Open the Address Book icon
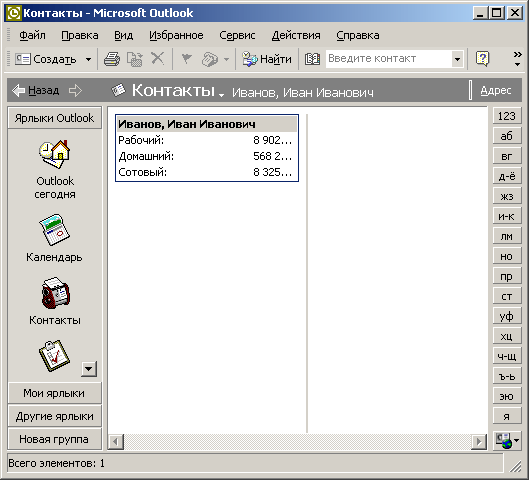The image size is (529, 480). click(x=312, y=59)
